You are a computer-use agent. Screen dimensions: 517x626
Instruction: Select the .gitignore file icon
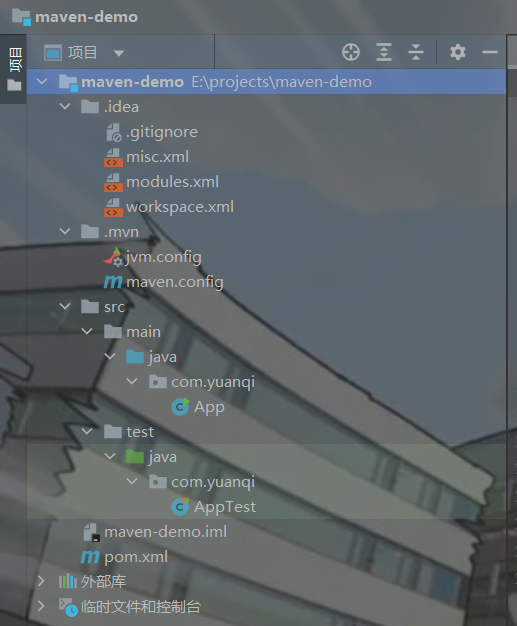pyautogui.click(x=113, y=132)
